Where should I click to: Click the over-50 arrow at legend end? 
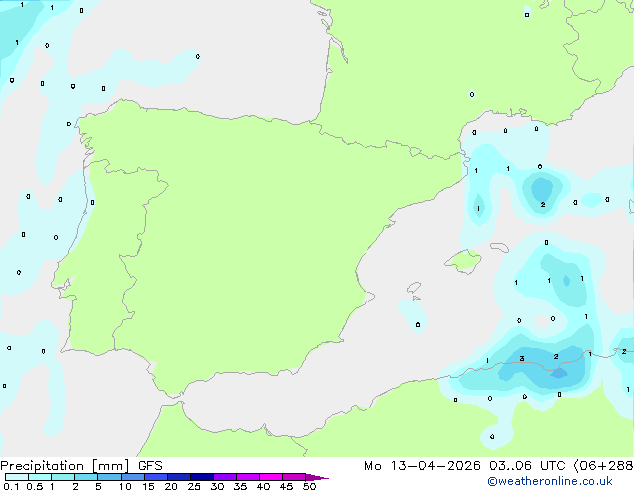pos(317,477)
